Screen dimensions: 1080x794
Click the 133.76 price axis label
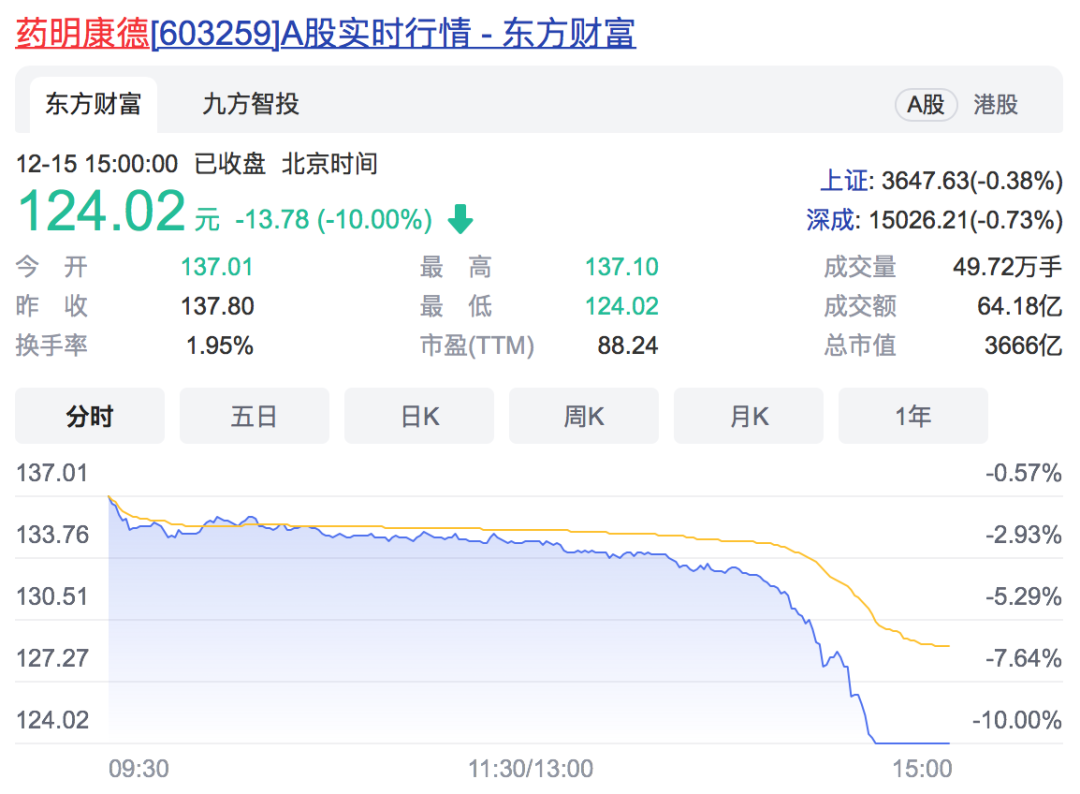click(52, 534)
